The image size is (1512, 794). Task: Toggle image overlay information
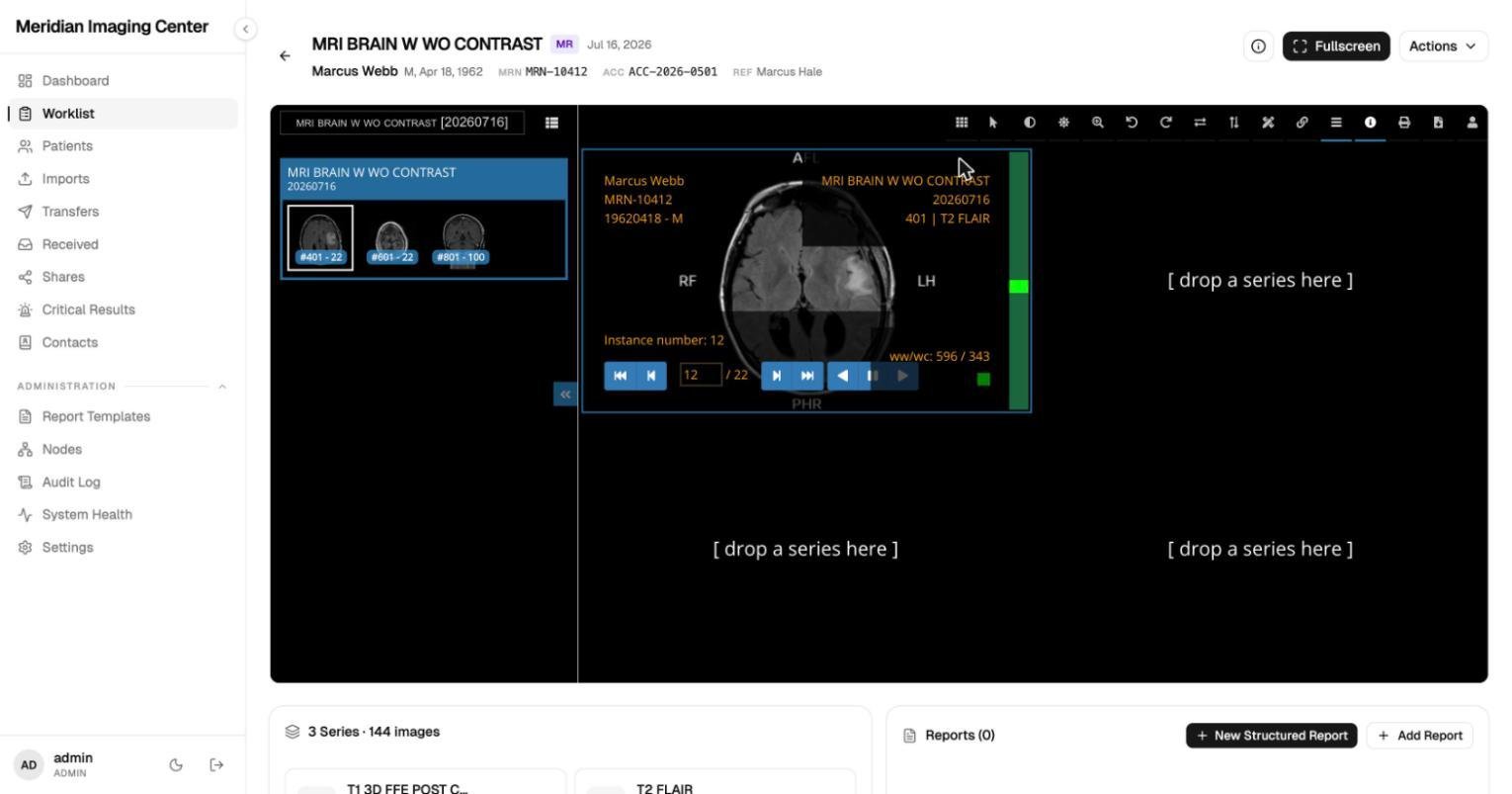[1371, 123]
